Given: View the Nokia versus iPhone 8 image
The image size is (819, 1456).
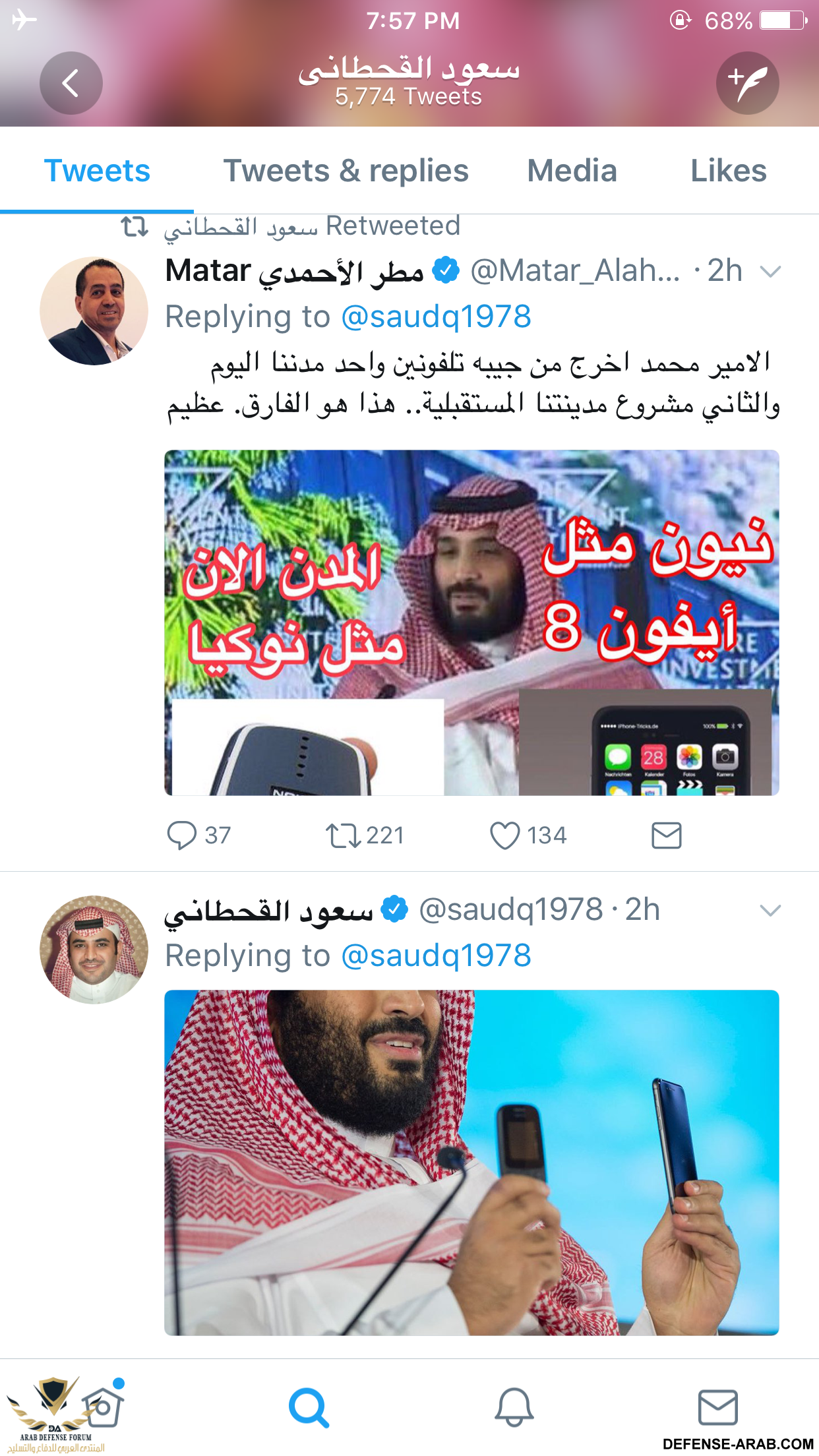Looking at the screenshot, I should [x=471, y=622].
